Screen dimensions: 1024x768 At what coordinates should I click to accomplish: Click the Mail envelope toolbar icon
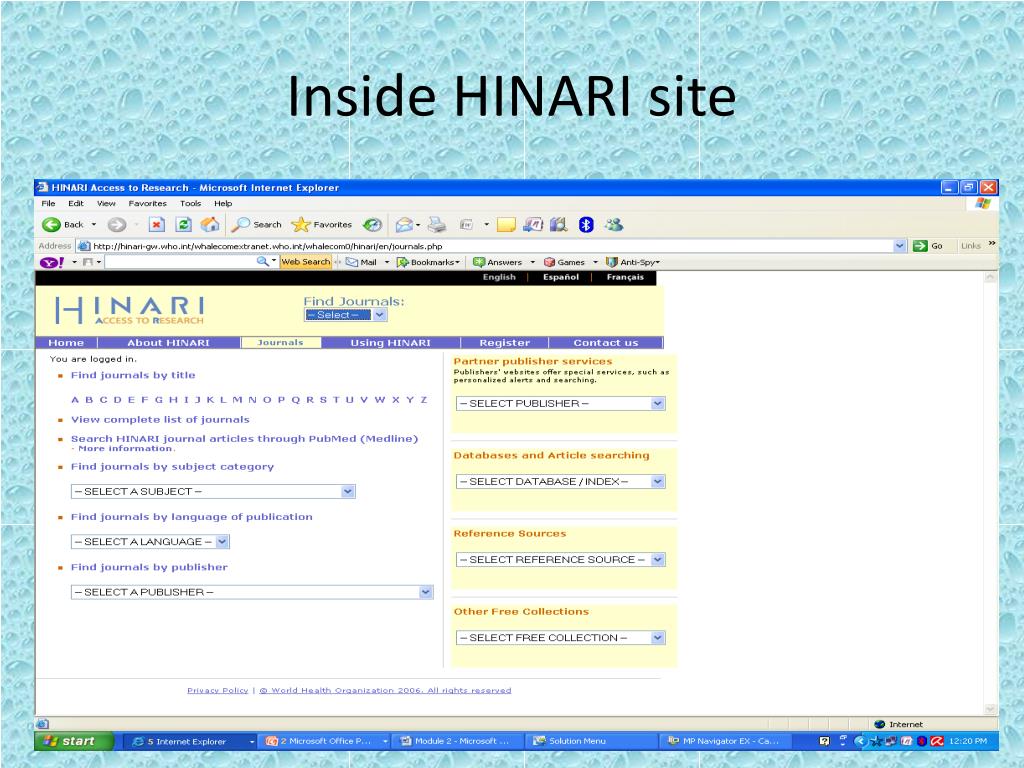[x=404, y=225]
